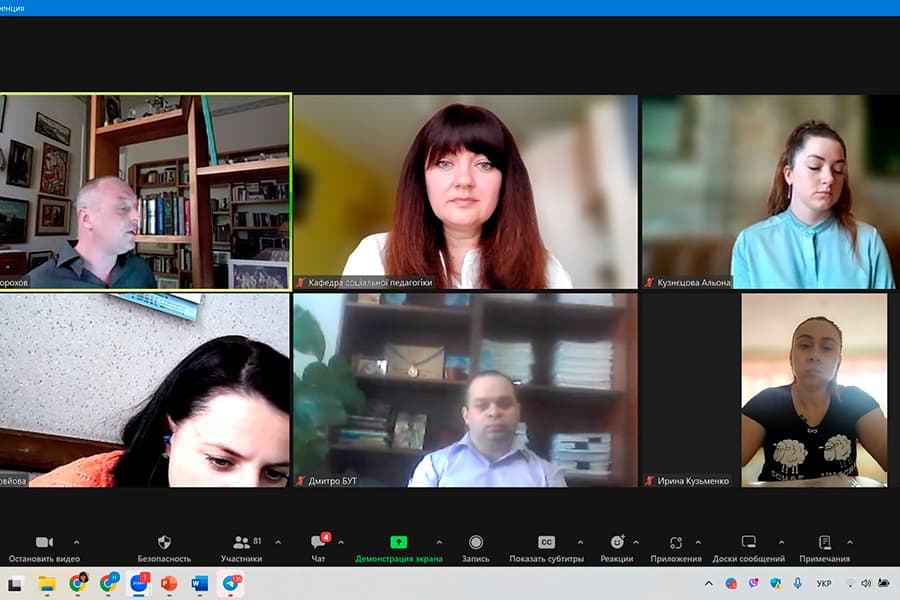The height and width of the screenshot is (600, 900).
Task: Select Ирина Кузьменко's video tile
Action: tap(770, 390)
